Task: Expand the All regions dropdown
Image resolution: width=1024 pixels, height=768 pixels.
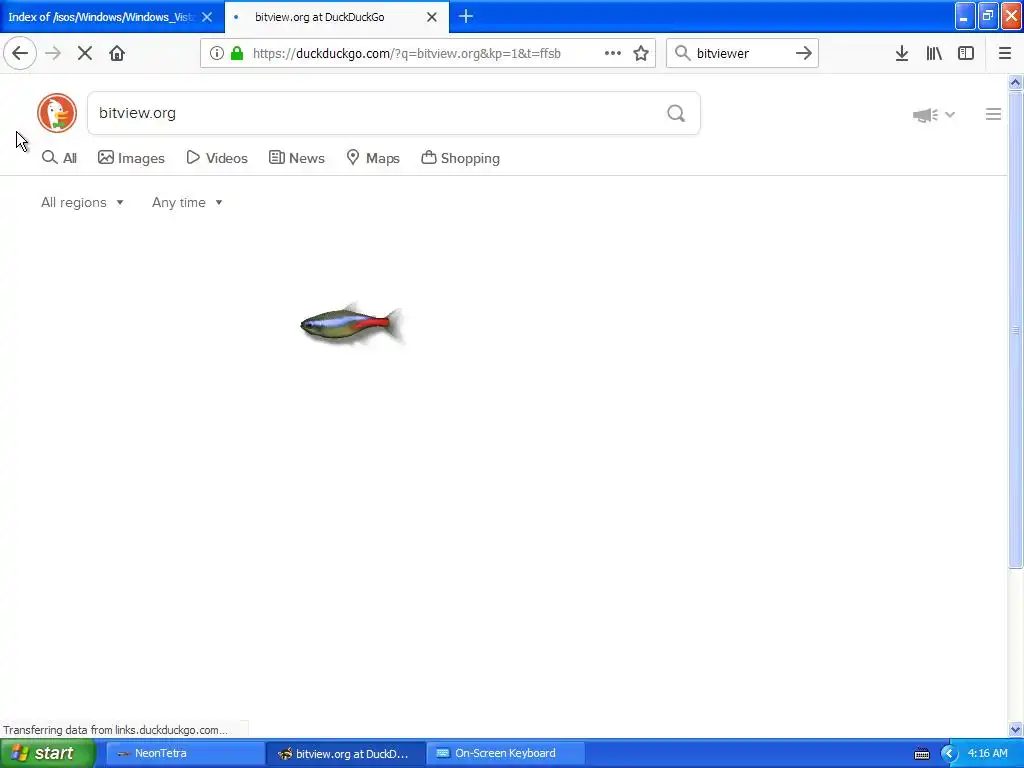Action: pos(82,202)
